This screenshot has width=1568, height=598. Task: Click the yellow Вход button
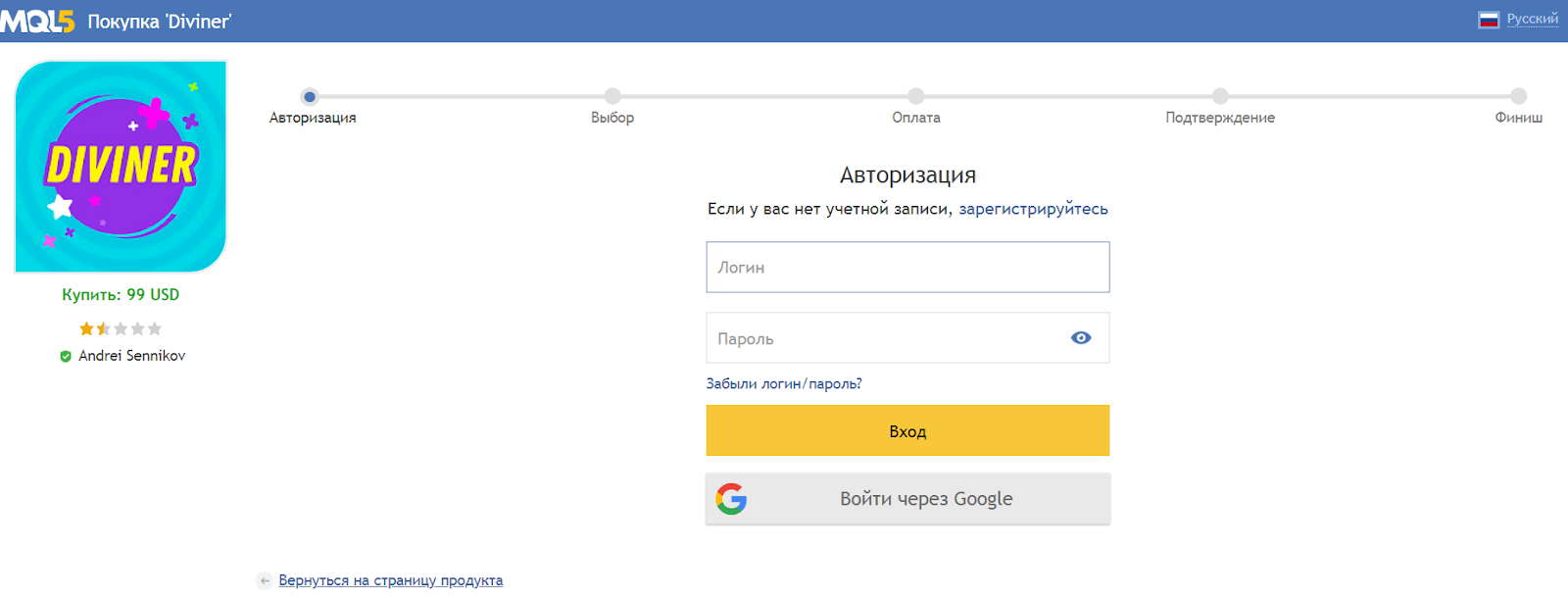point(907,430)
